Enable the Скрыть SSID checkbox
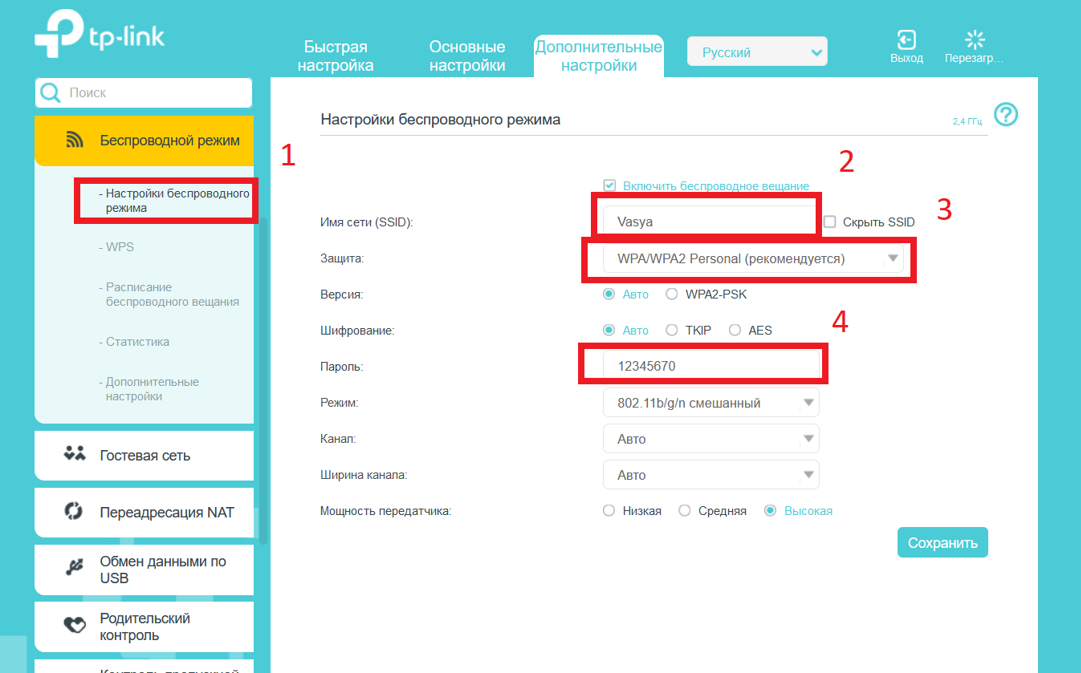The height and width of the screenshot is (673, 1081). [x=830, y=222]
